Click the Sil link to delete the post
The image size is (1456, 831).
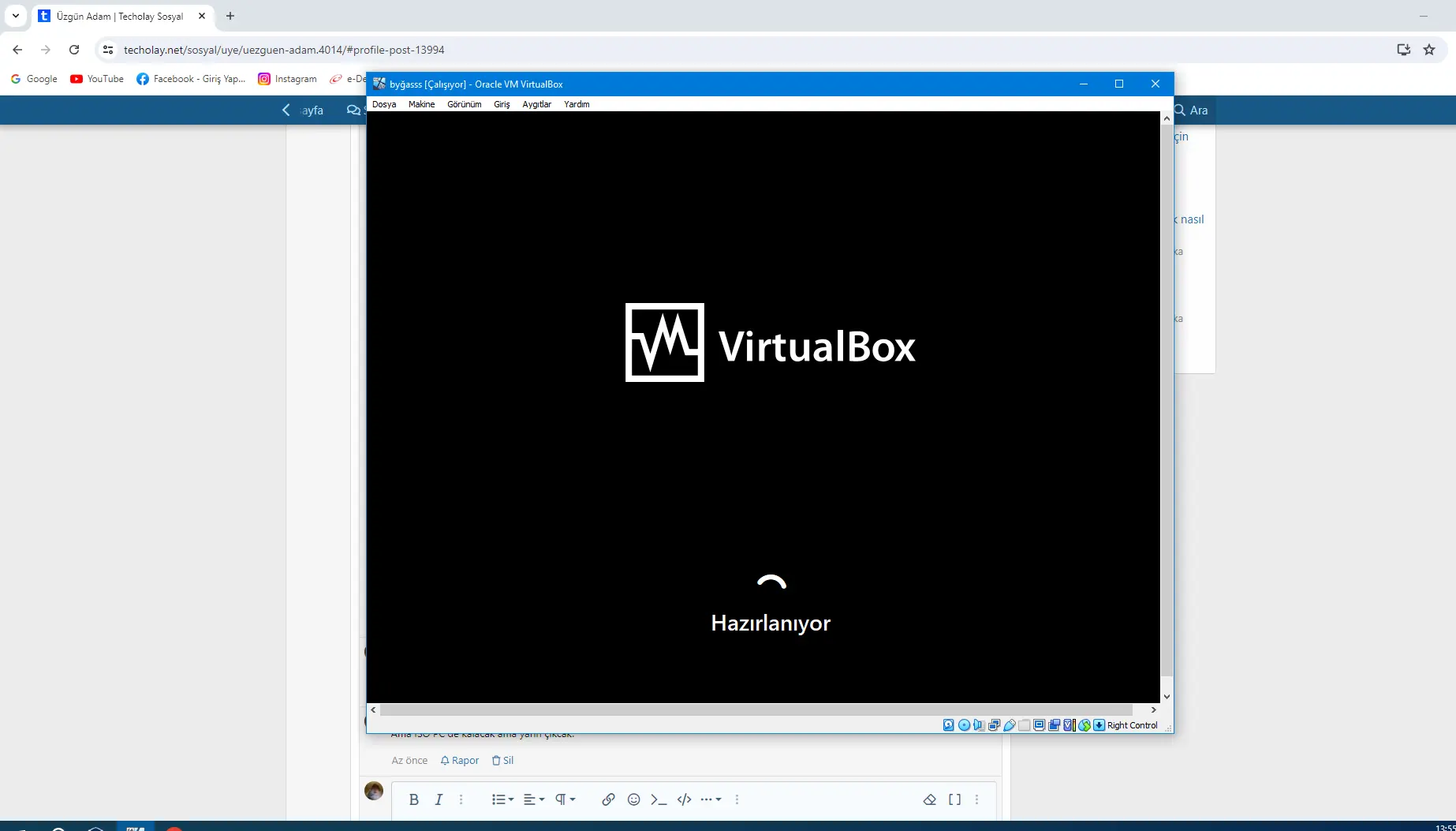(x=502, y=761)
